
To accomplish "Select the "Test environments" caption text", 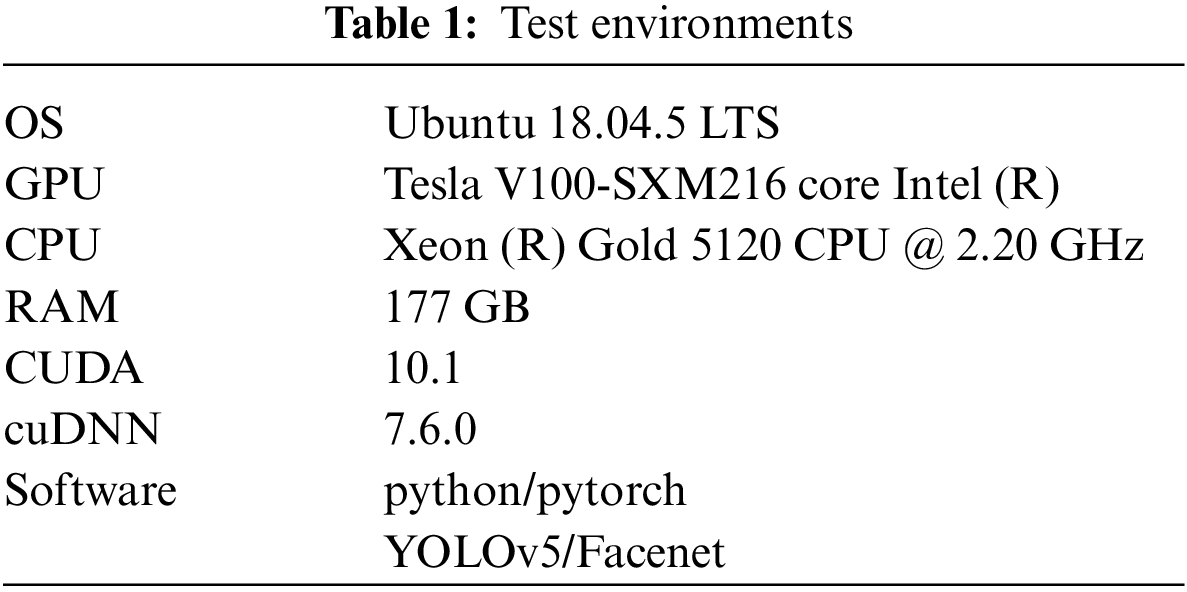I will (x=675, y=24).
